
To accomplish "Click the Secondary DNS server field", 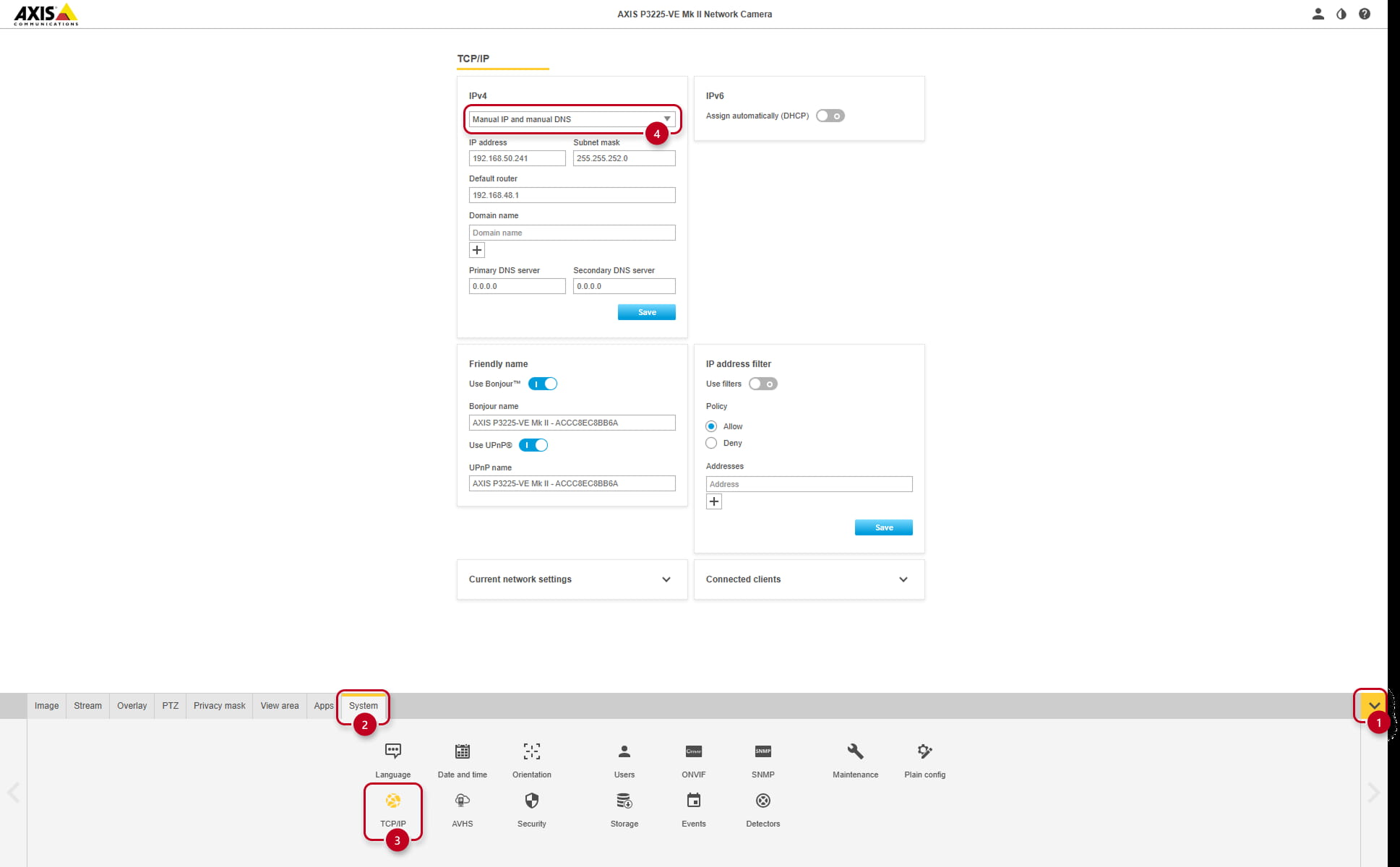I will pyautogui.click(x=624, y=286).
